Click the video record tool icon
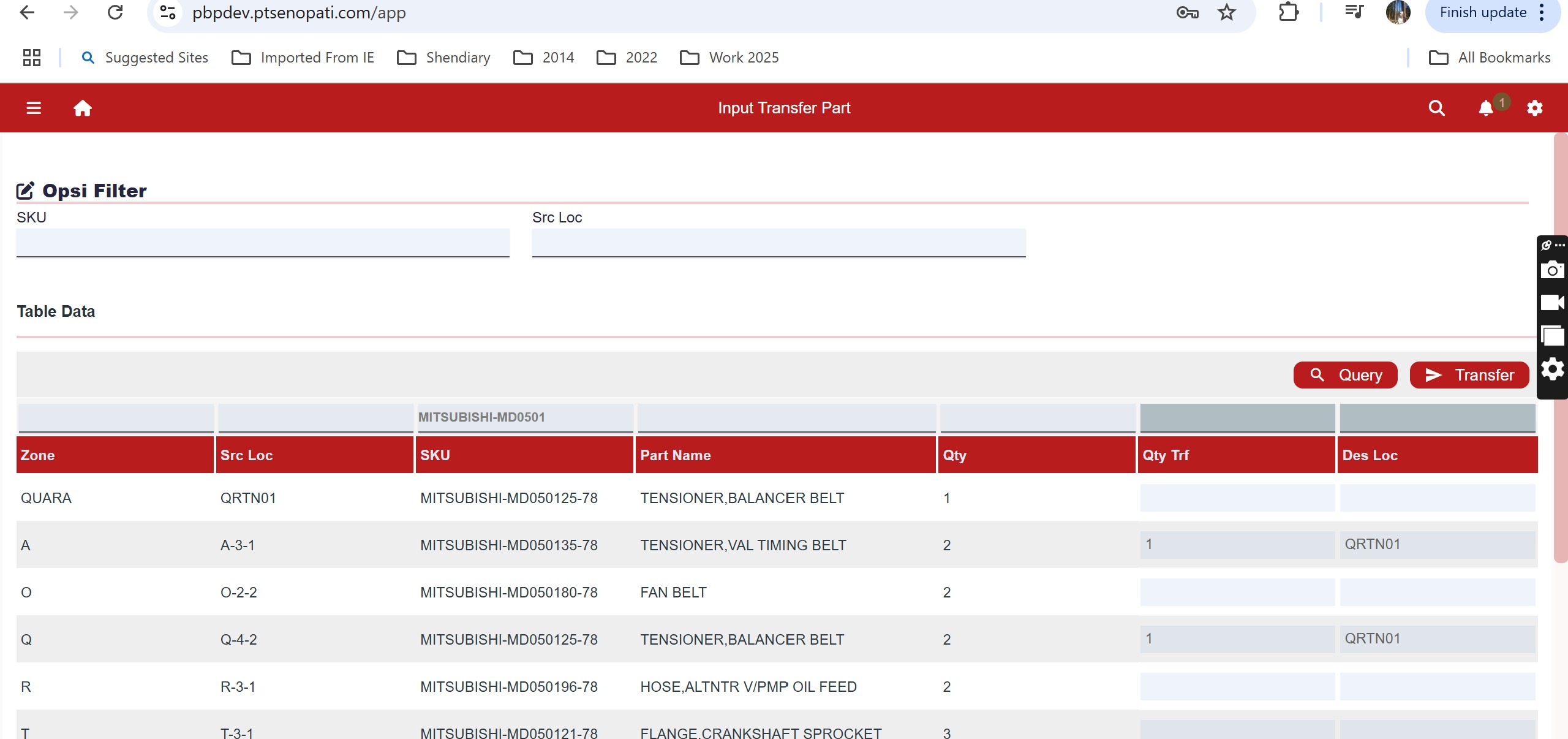This screenshot has width=1568, height=739. pos(1552,303)
